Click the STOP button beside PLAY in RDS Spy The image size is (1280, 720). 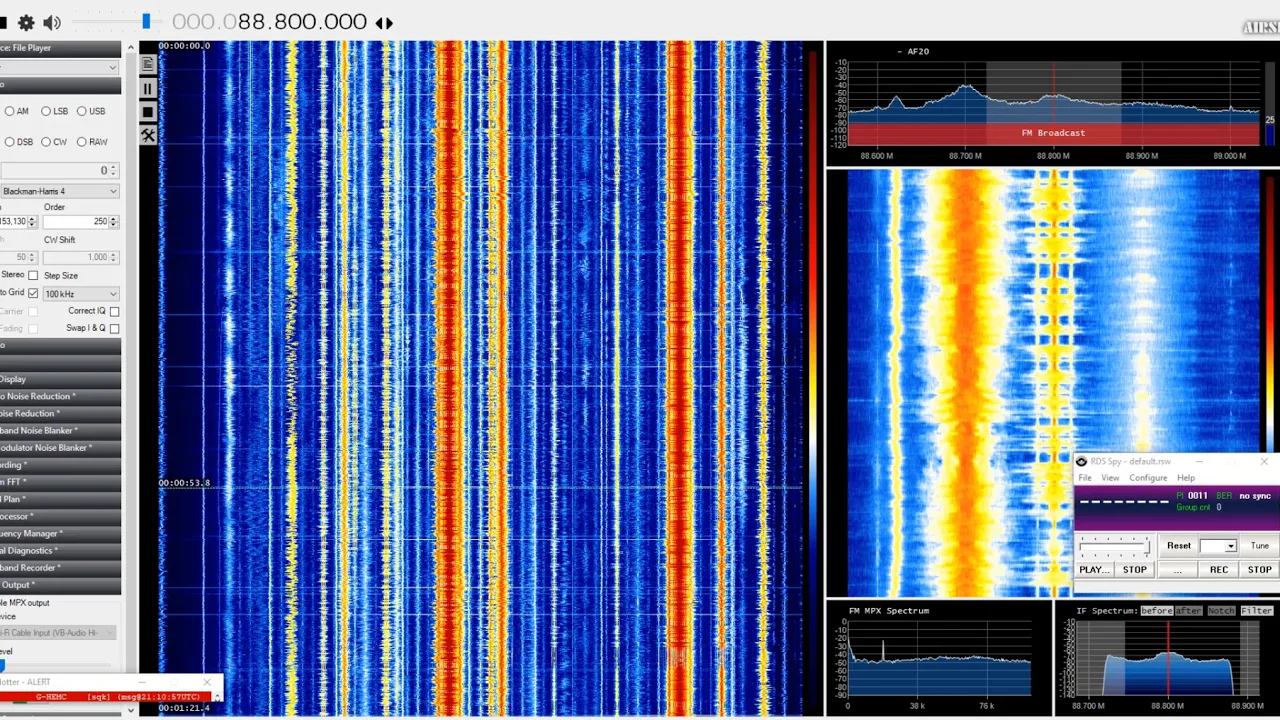point(1134,569)
